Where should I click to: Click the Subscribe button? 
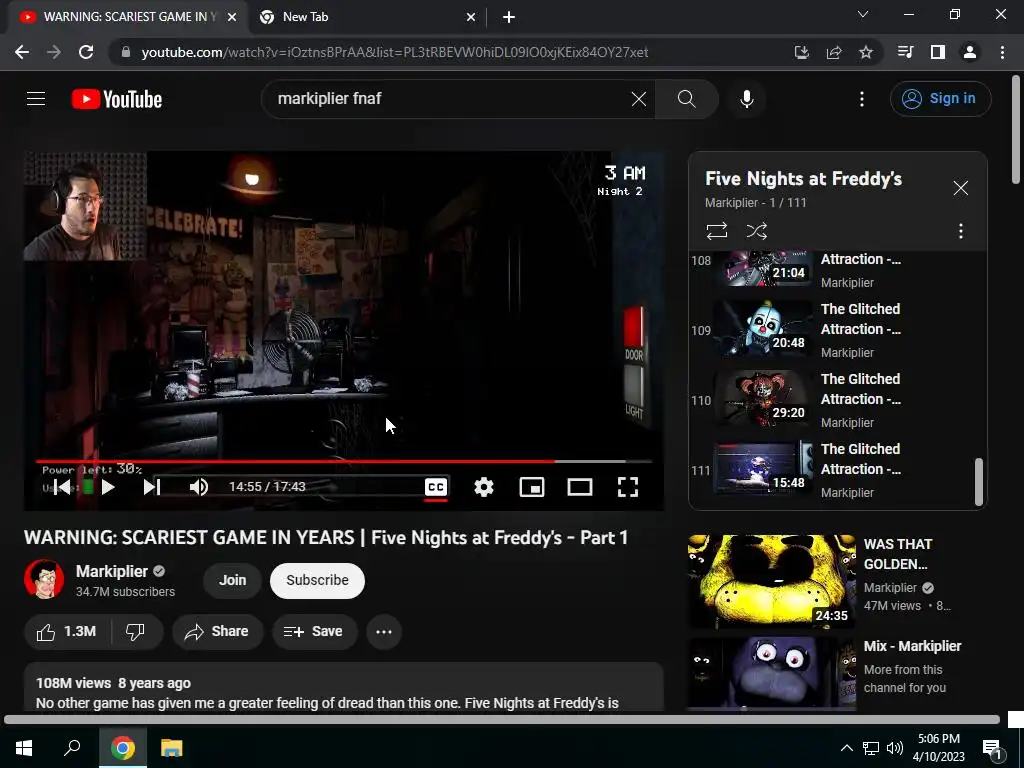[x=317, y=580]
